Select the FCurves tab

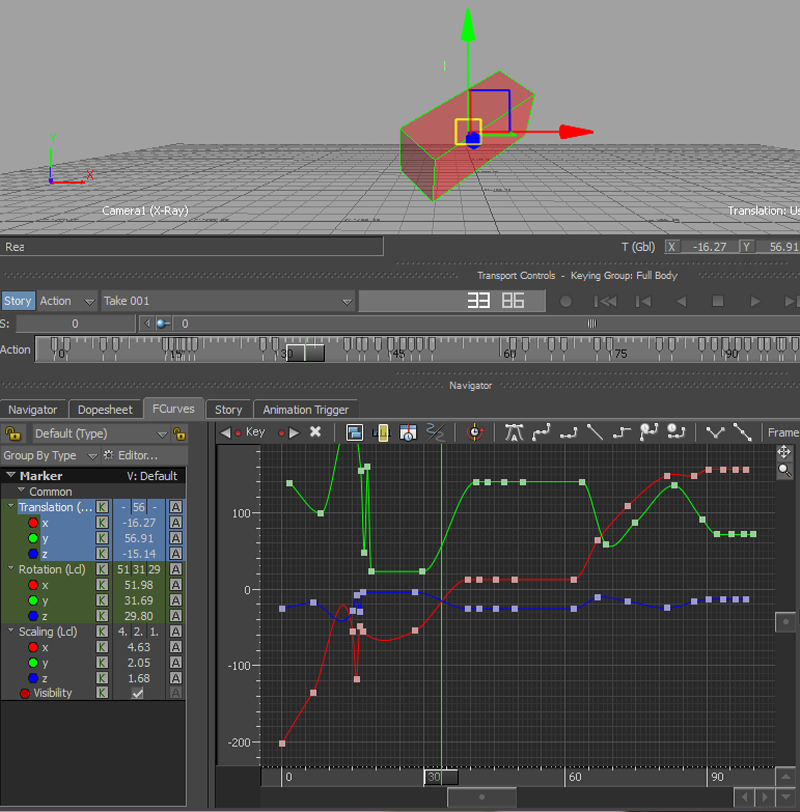click(x=173, y=409)
